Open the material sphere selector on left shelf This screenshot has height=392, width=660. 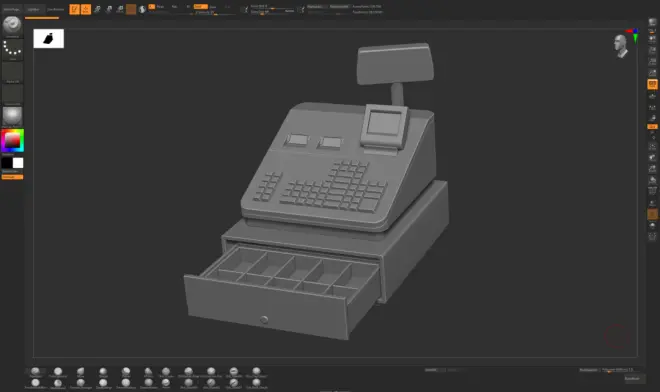tap(12, 117)
